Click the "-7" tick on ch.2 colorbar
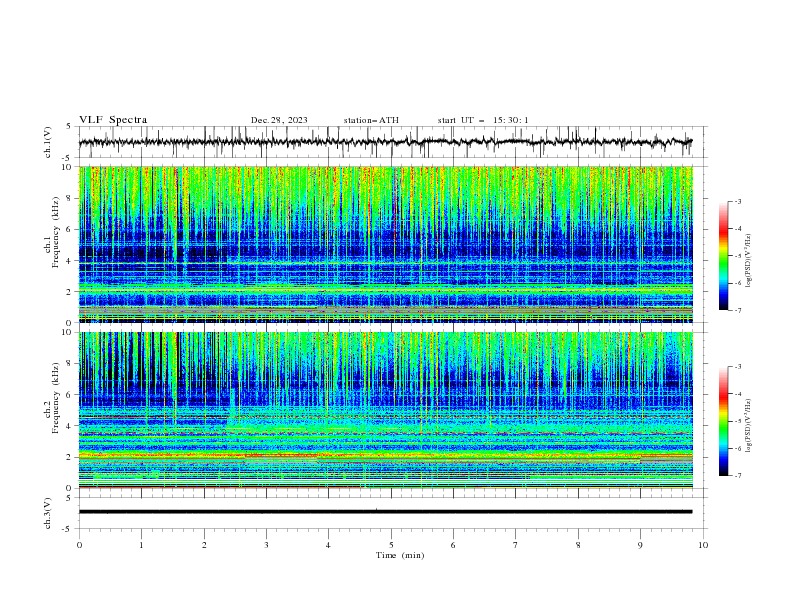This screenshot has height=612, width=792. point(738,475)
